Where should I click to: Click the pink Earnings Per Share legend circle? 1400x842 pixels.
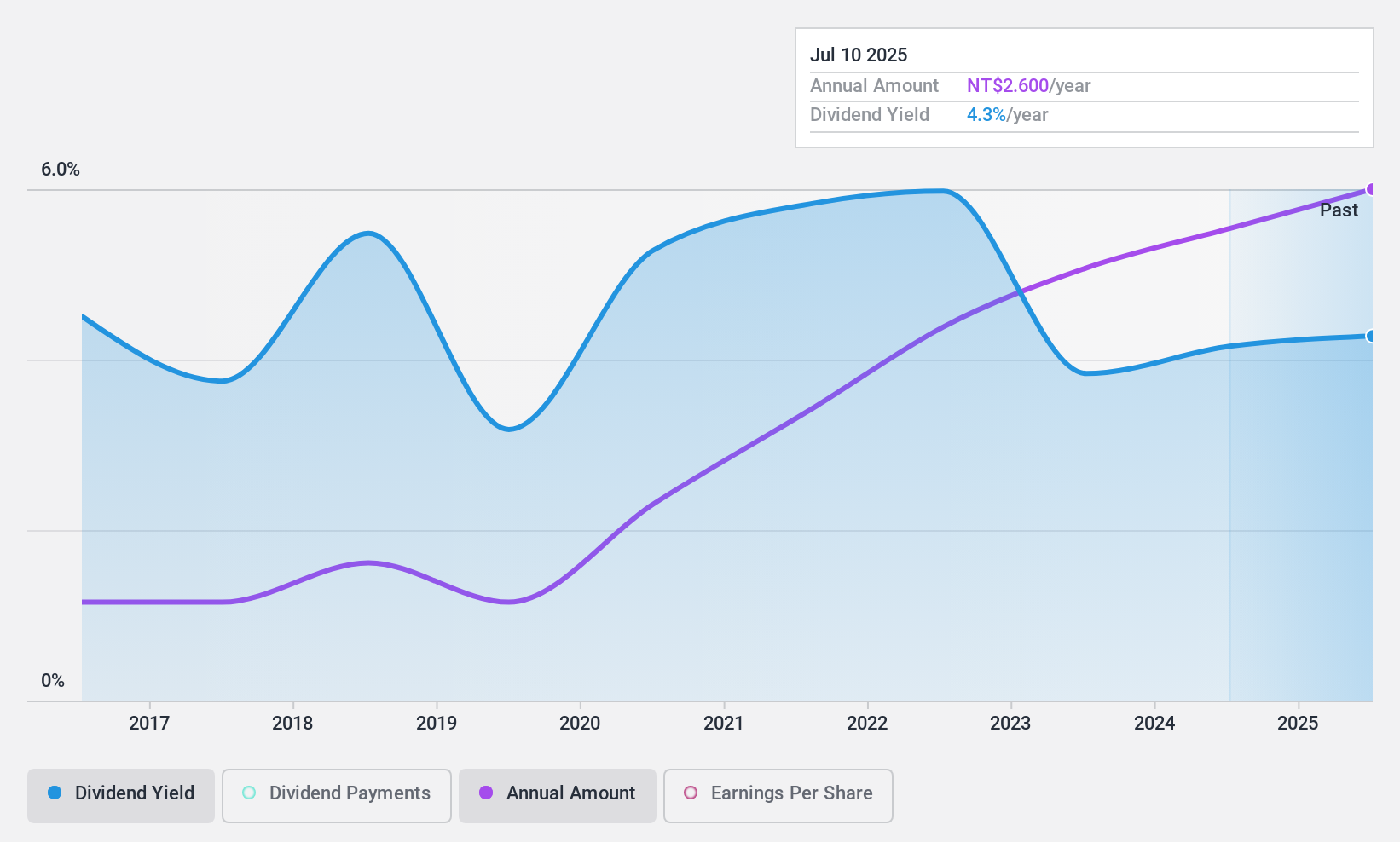click(691, 793)
